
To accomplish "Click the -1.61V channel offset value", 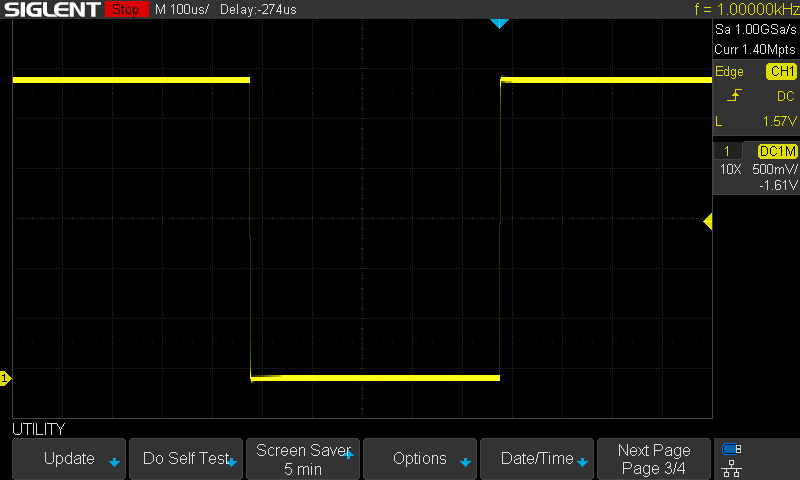I will [778, 185].
